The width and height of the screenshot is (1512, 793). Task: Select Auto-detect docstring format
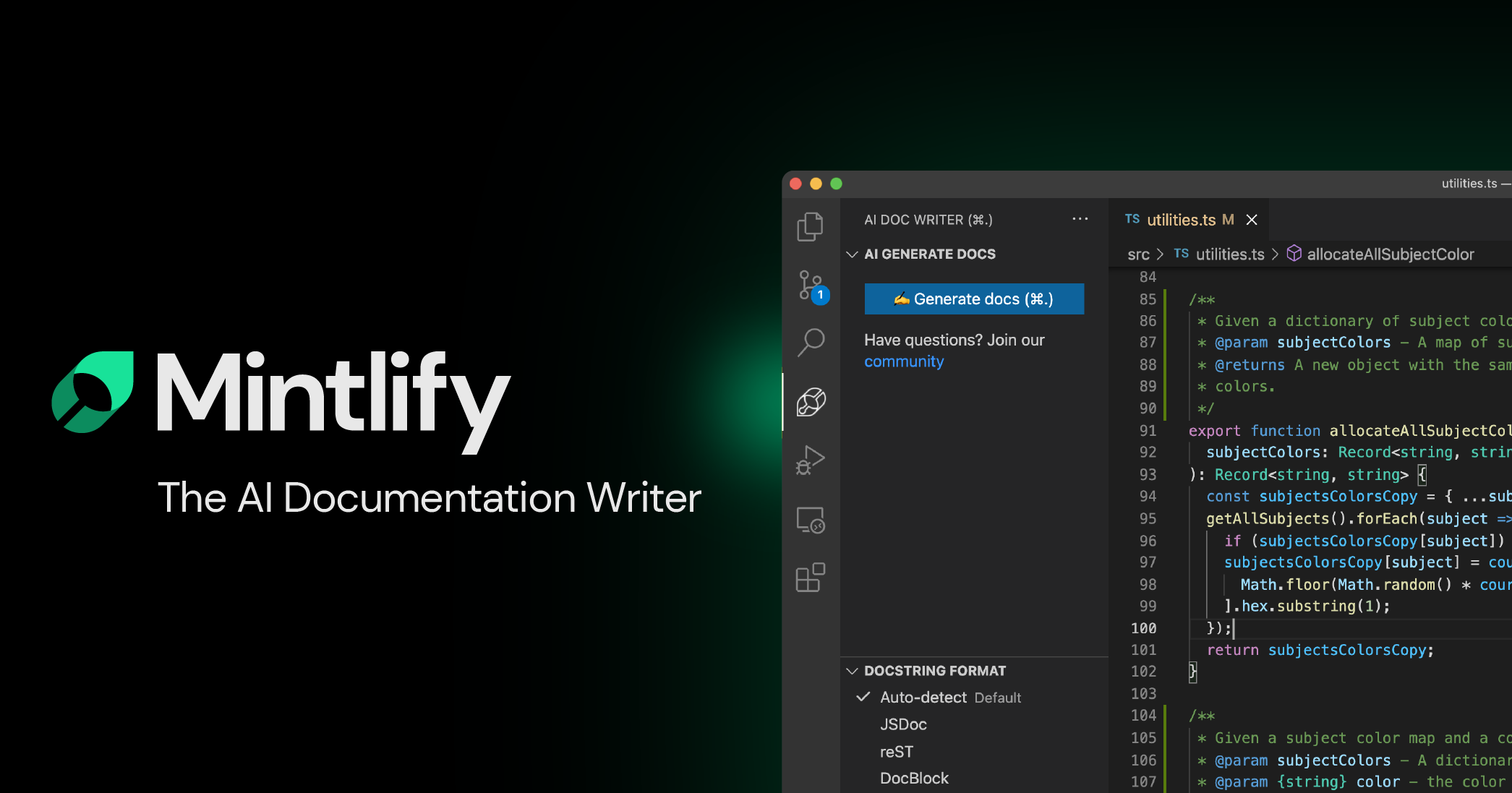(x=923, y=698)
